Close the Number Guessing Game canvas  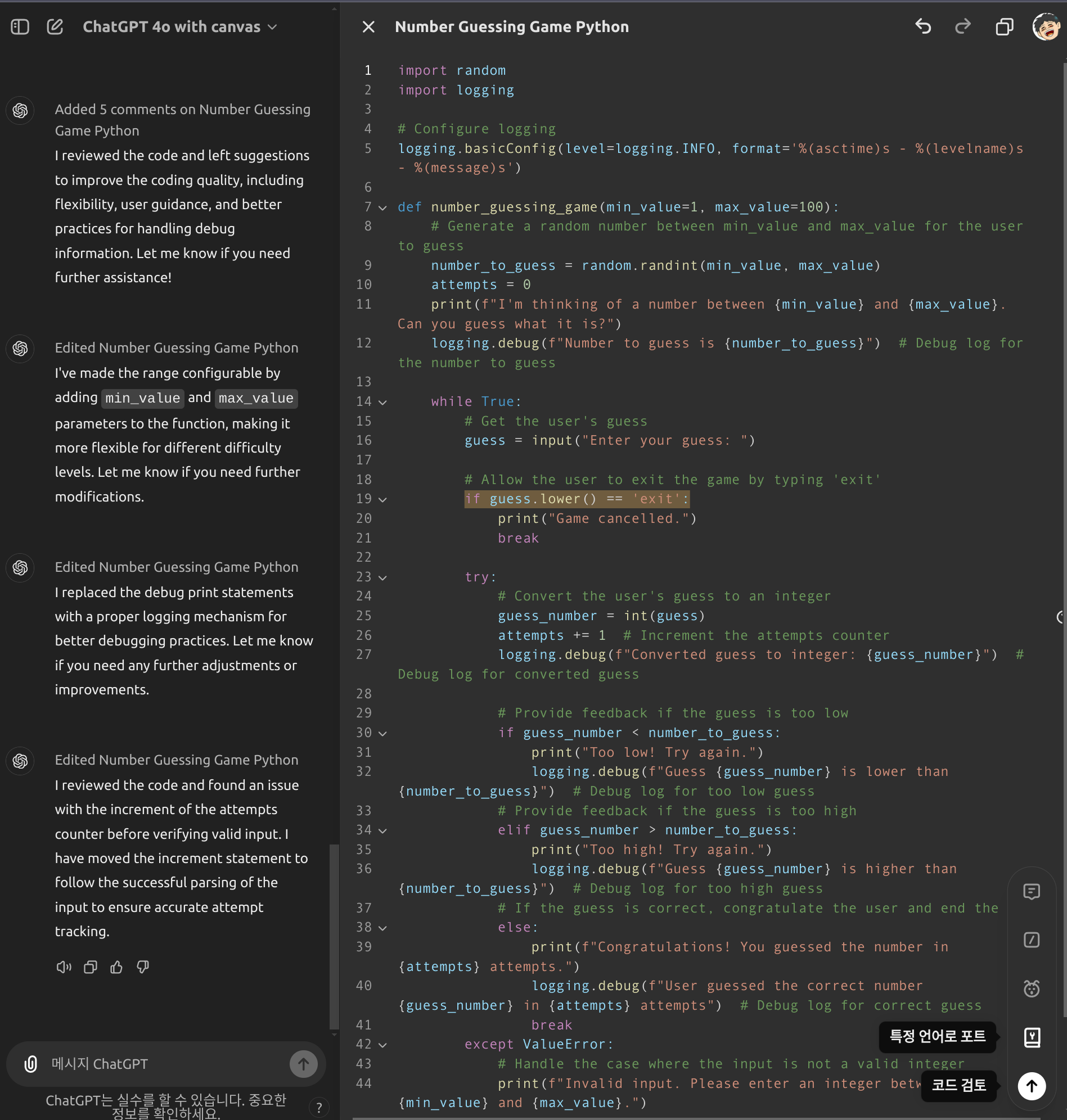(368, 27)
